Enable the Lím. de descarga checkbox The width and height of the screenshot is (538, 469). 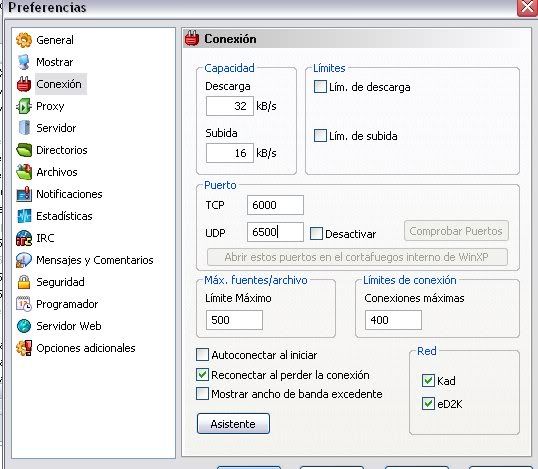click(x=320, y=87)
